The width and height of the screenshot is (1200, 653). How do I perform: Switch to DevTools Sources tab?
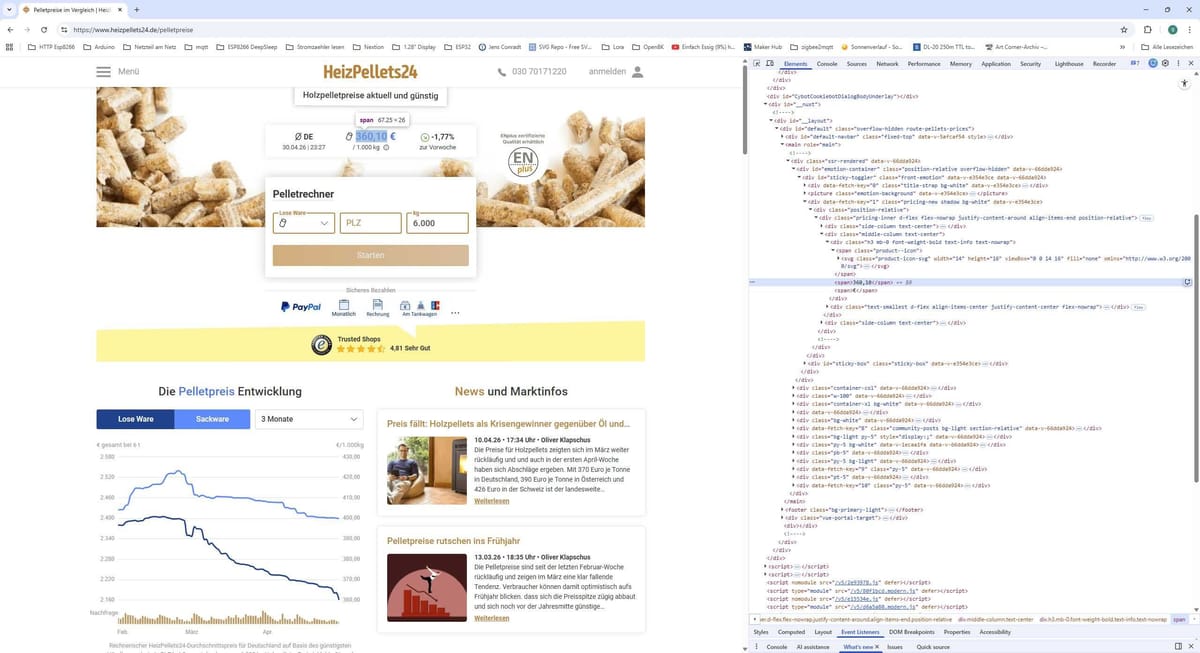[x=857, y=64]
